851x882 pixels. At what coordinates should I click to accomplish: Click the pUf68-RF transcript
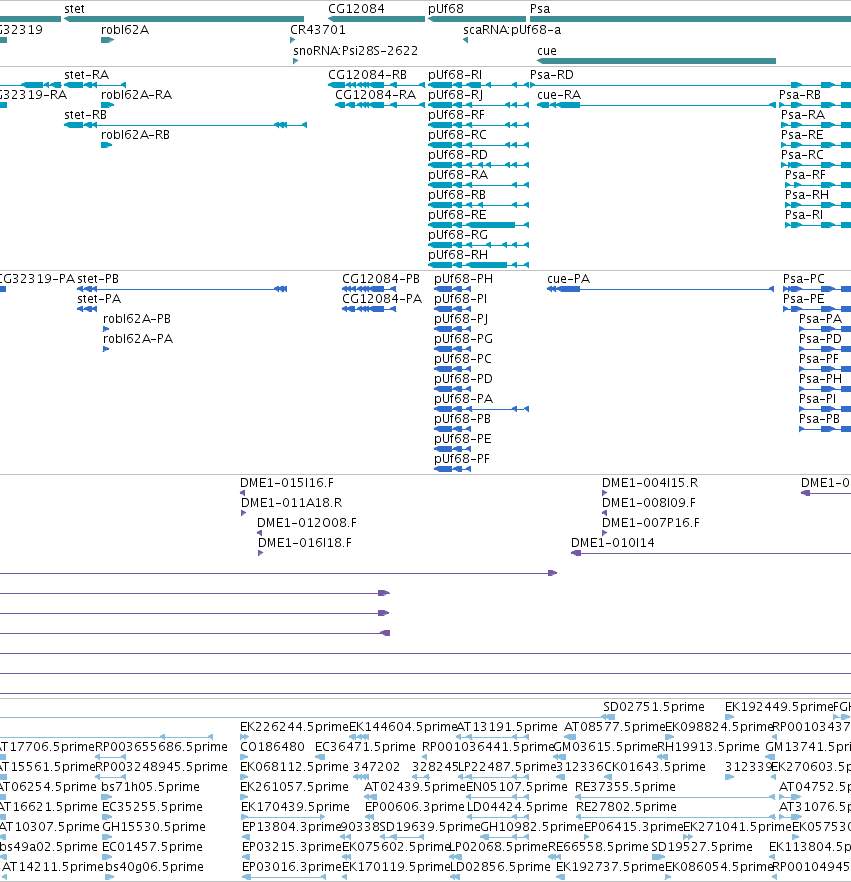[479, 125]
